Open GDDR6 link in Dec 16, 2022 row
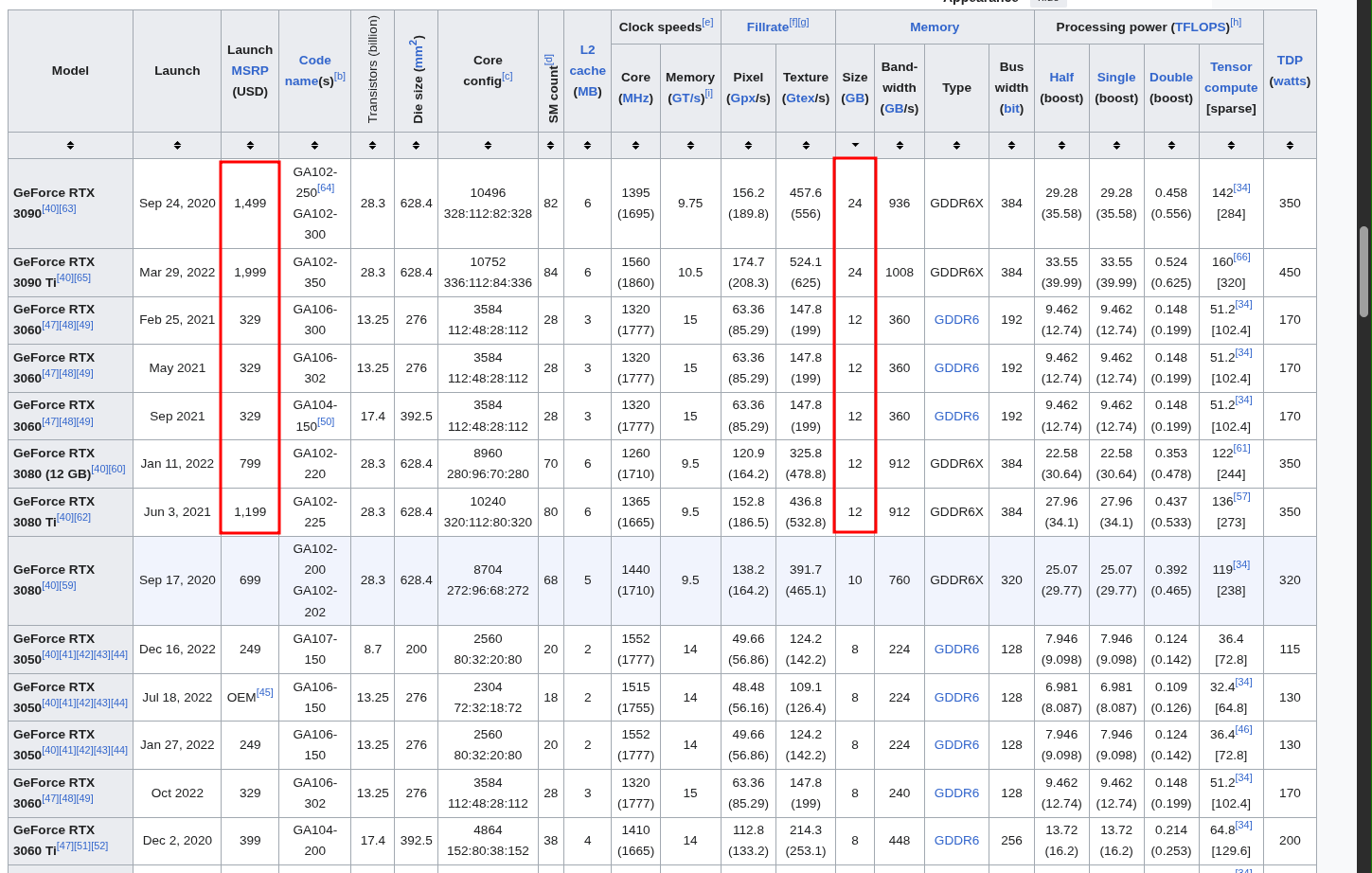The image size is (1372, 873). point(956,650)
